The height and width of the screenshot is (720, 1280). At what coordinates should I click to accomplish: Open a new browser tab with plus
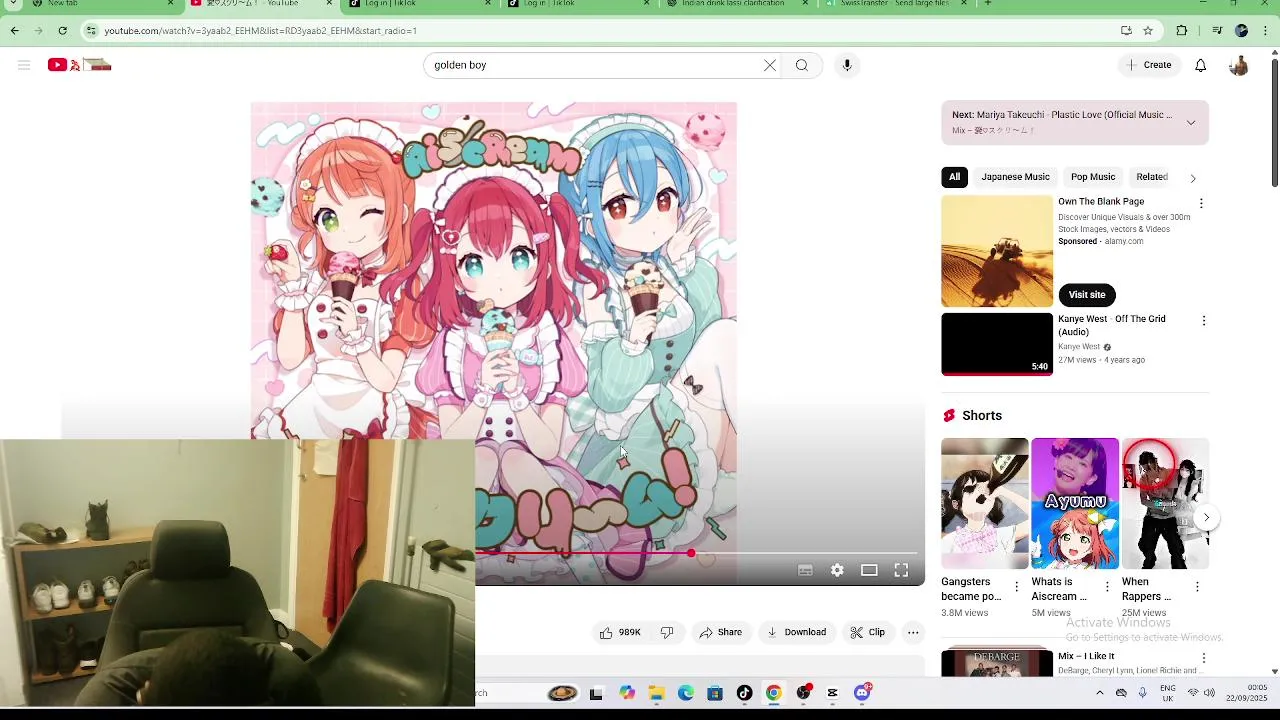988,4
